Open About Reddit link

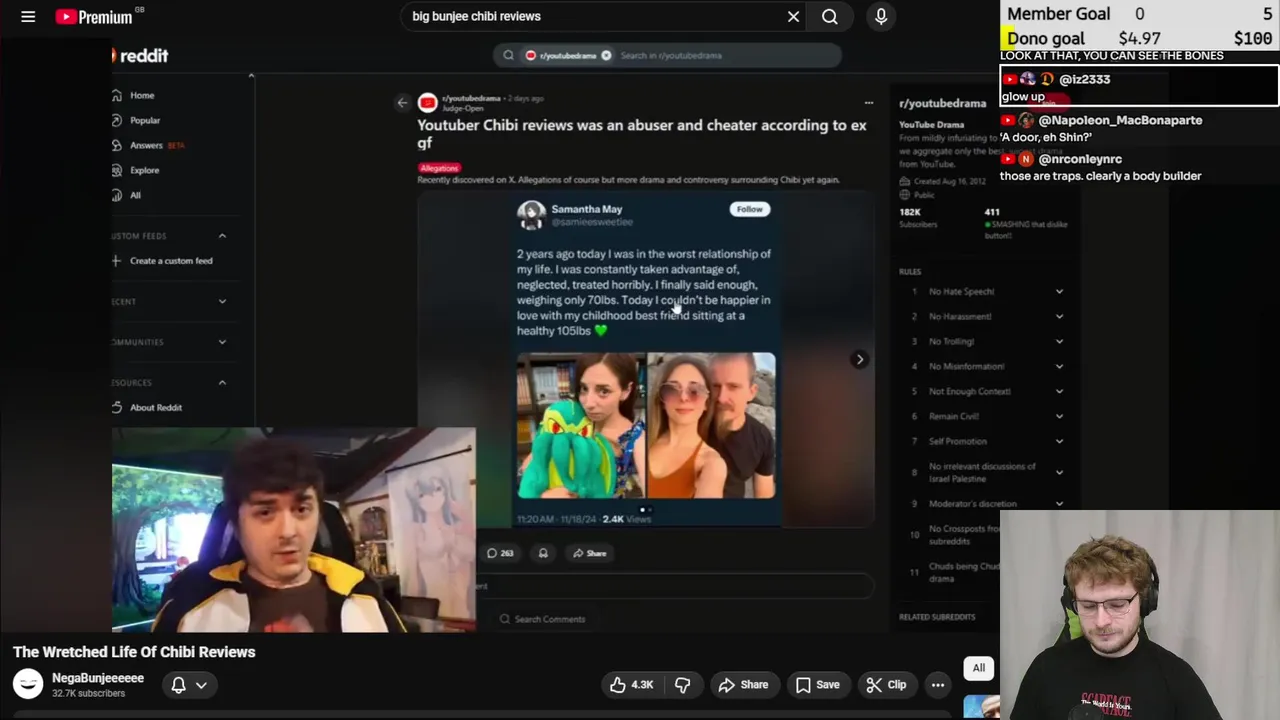[148, 408]
